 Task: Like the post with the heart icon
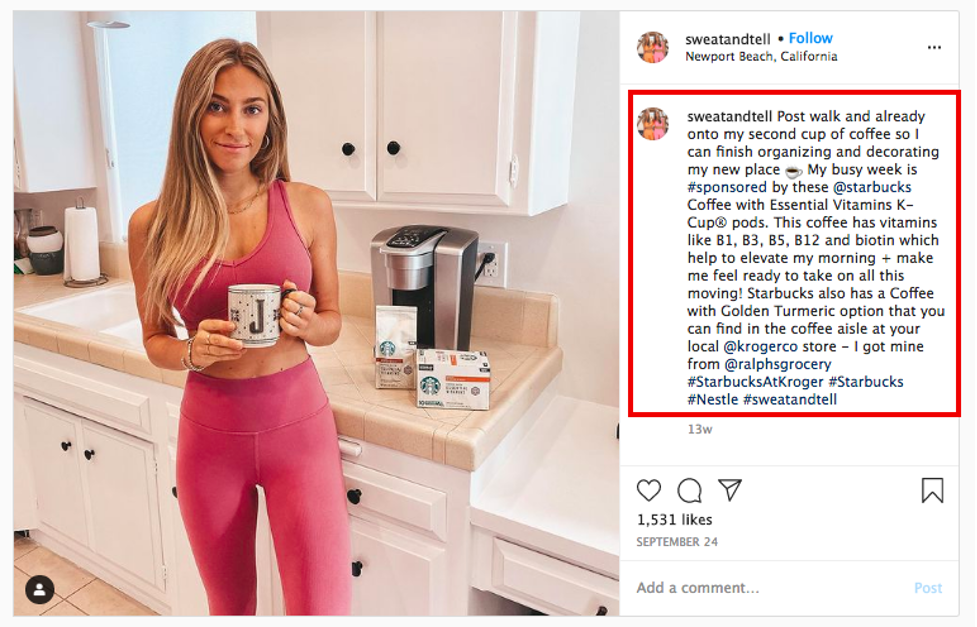pos(649,491)
